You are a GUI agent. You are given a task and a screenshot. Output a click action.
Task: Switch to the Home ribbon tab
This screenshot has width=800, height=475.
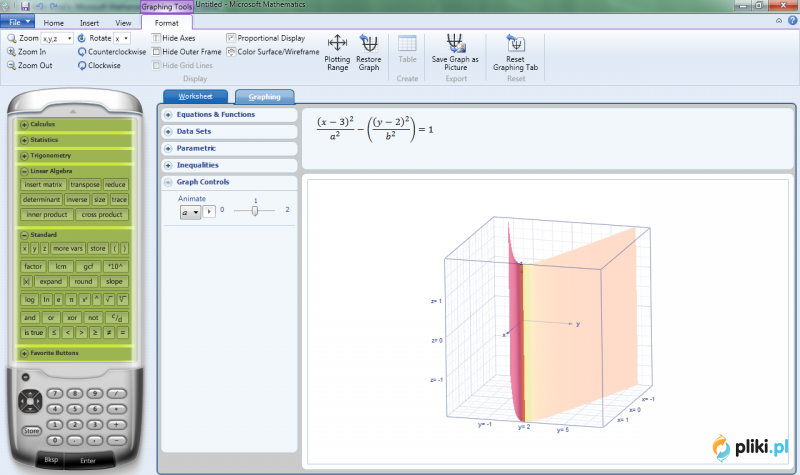(x=54, y=23)
